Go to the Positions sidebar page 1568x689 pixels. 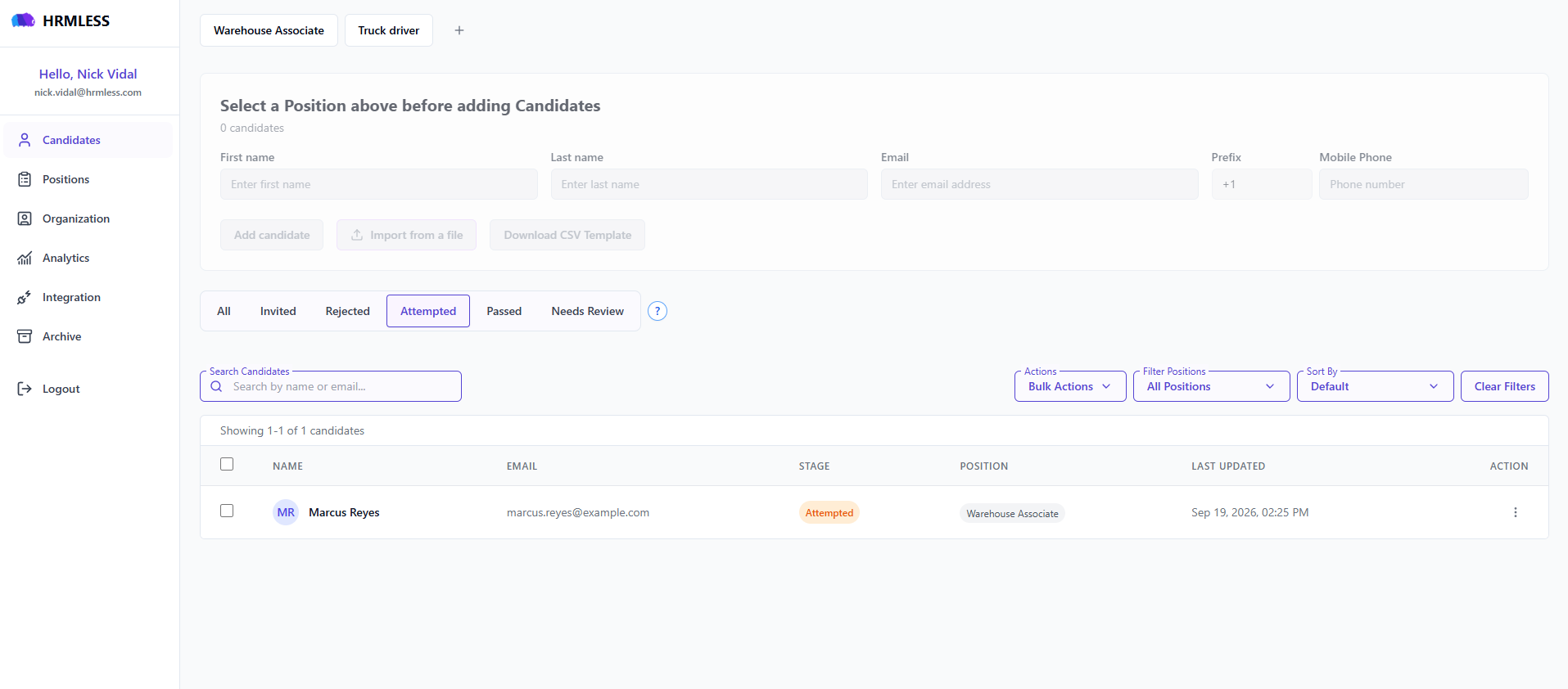(x=88, y=179)
